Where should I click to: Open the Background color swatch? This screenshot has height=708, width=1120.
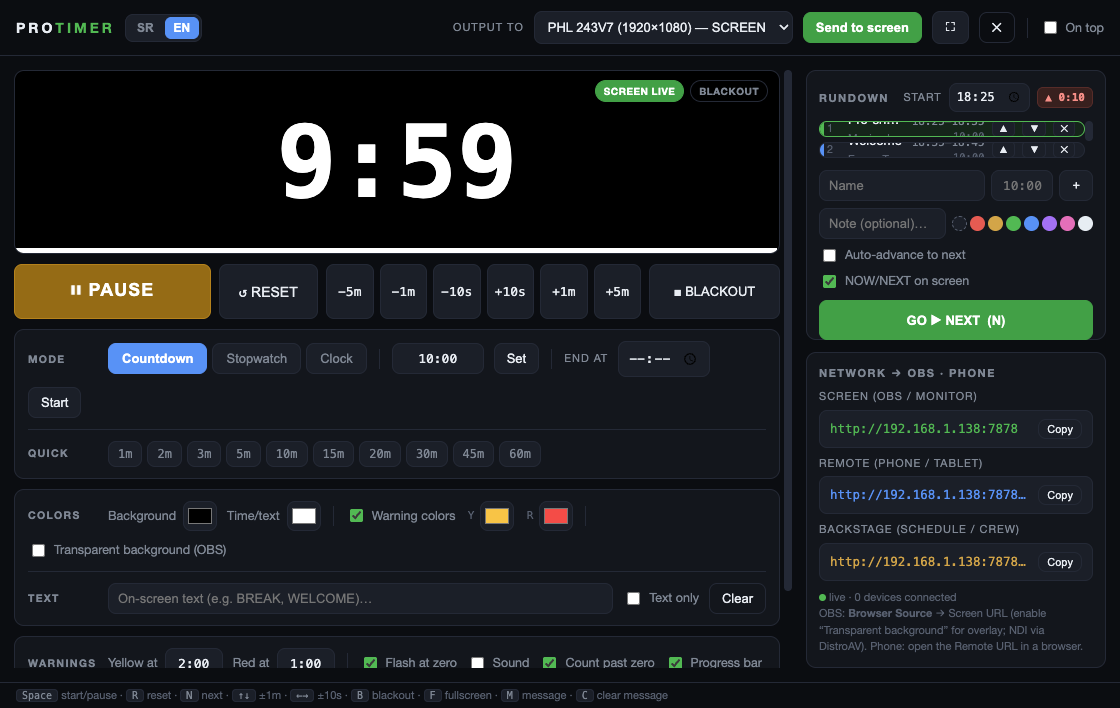click(x=200, y=516)
